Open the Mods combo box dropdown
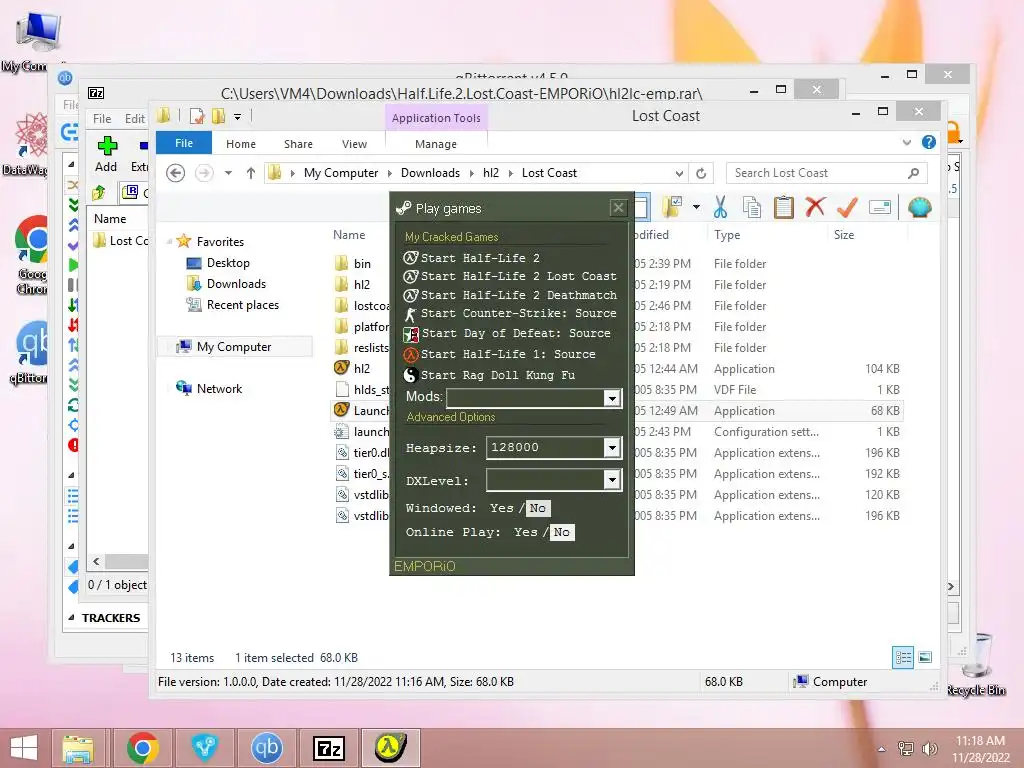This screenshot has width=1024, height=768. [x=612, y=398]
